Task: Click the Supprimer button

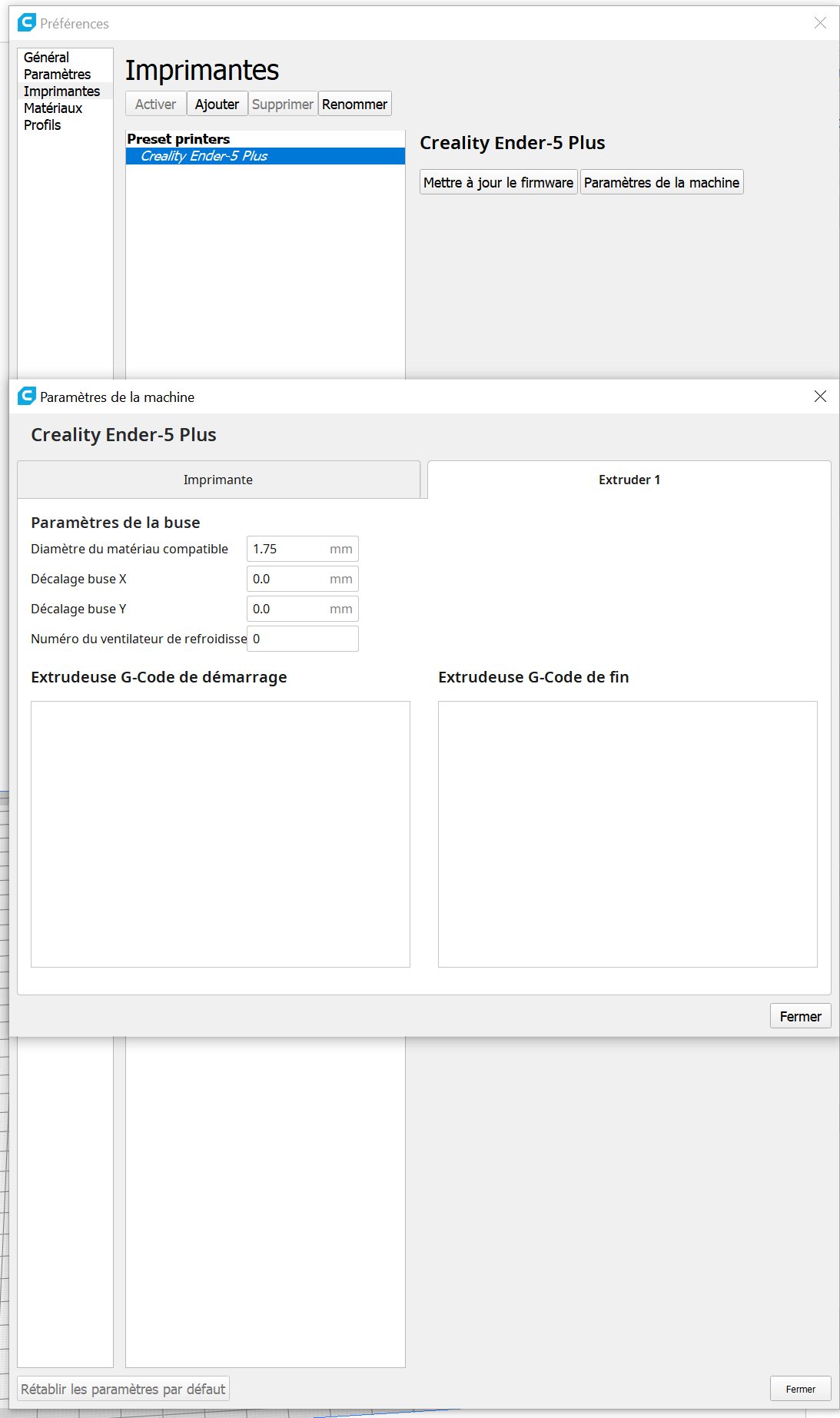Action: pos(283,104)
